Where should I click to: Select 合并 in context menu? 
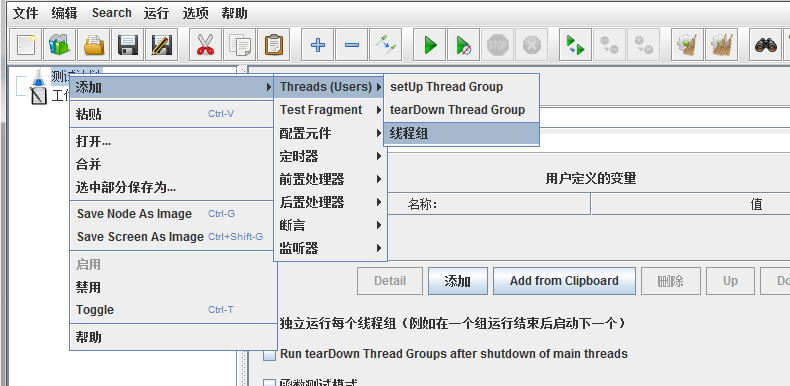point(173,164)
